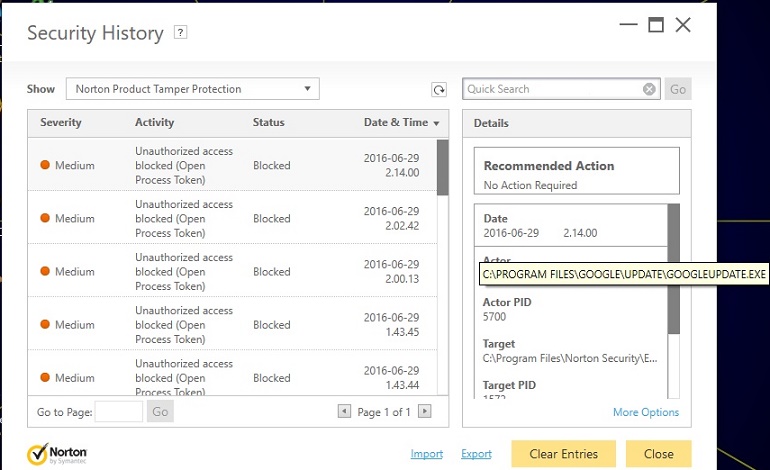This screenshot has height=470, width=770.
Task: Click the Go to Page input field
Action: pos(119,412)
